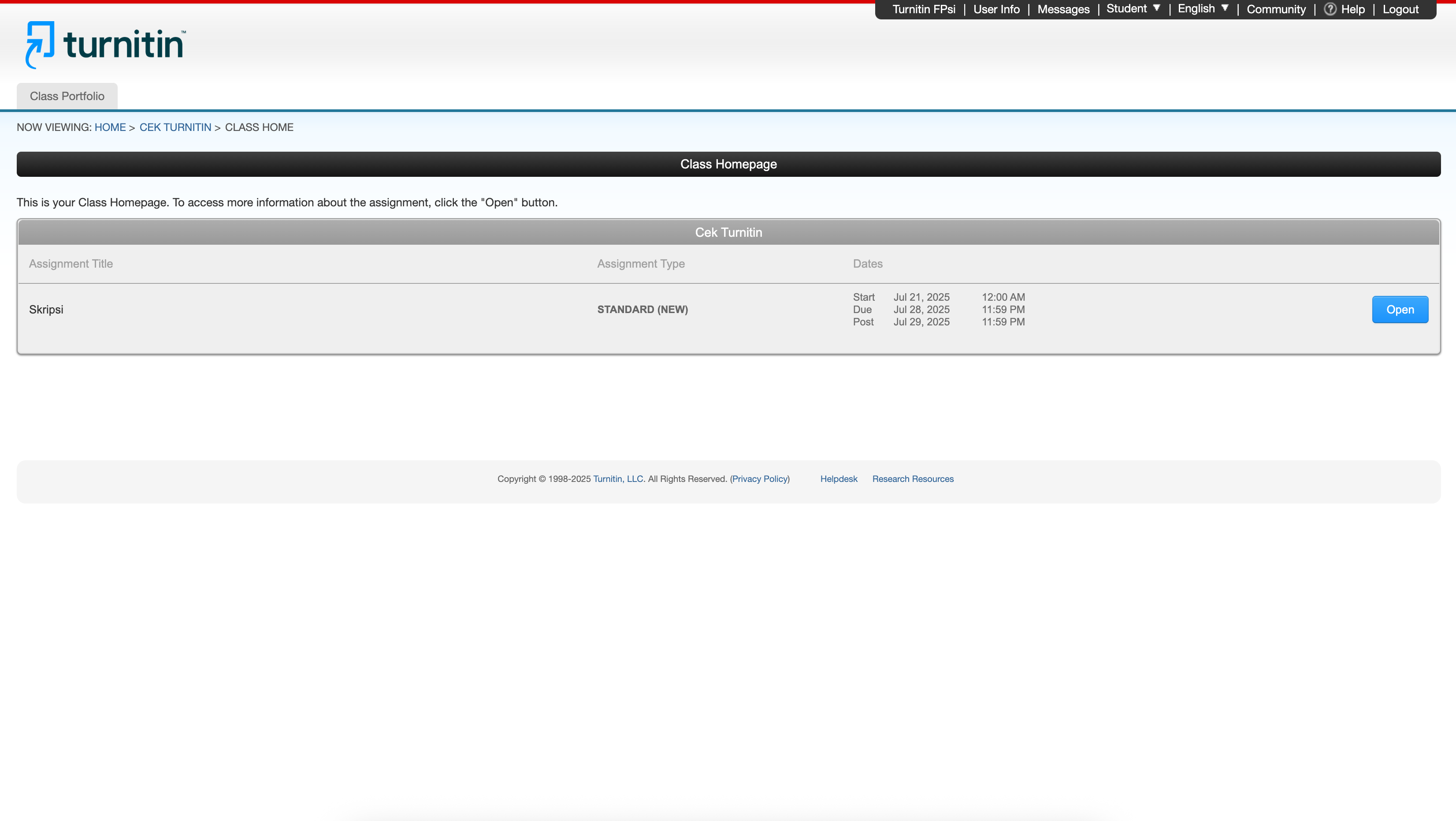Open the Privacy Policy link
This screenshot has height=821, width=1456.
tap(760, 479)
